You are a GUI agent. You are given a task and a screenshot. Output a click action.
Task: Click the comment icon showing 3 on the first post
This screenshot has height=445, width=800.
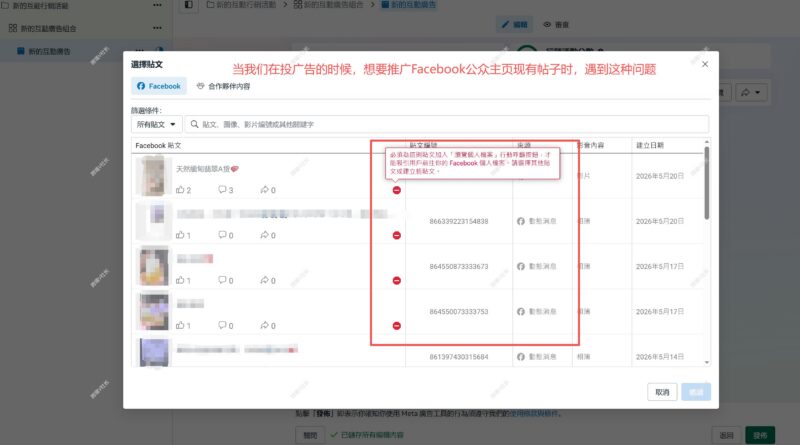point(222,190)
